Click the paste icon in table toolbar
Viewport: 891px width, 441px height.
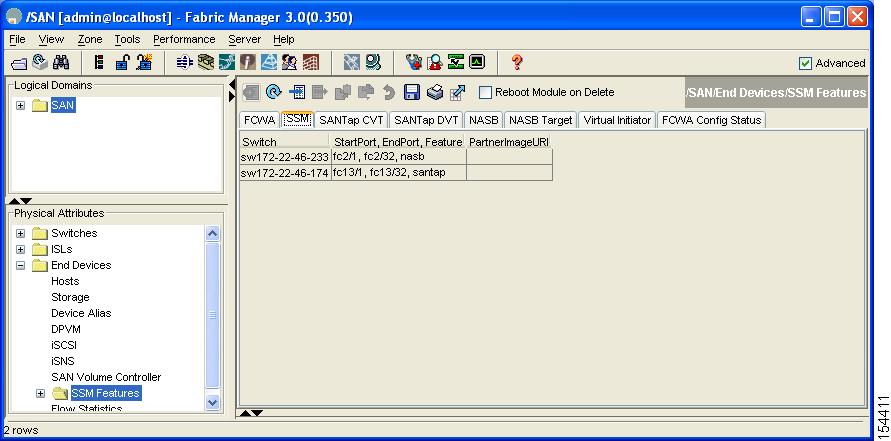coord(366,92)
